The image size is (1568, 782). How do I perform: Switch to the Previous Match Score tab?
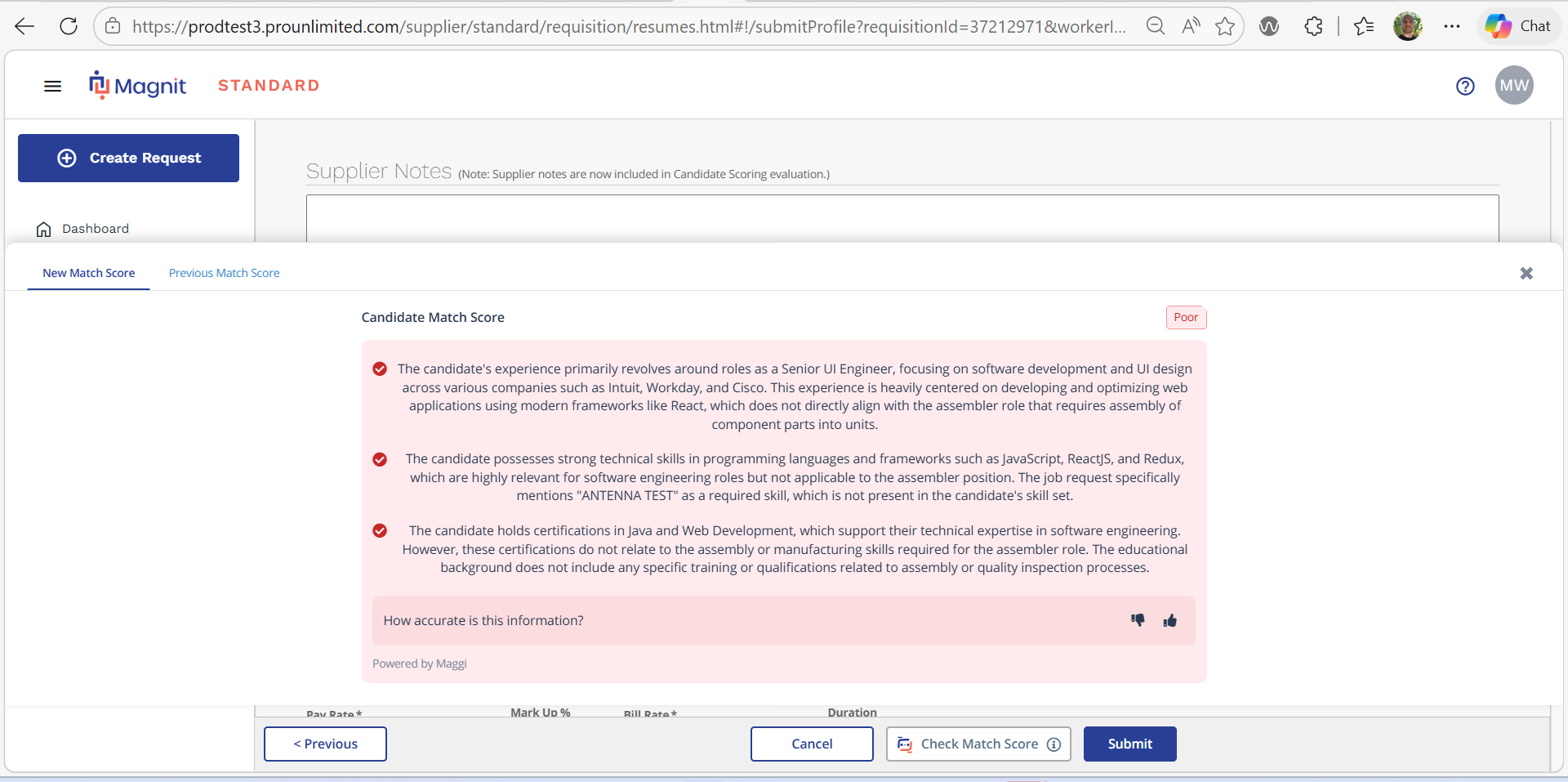(224, 273)
